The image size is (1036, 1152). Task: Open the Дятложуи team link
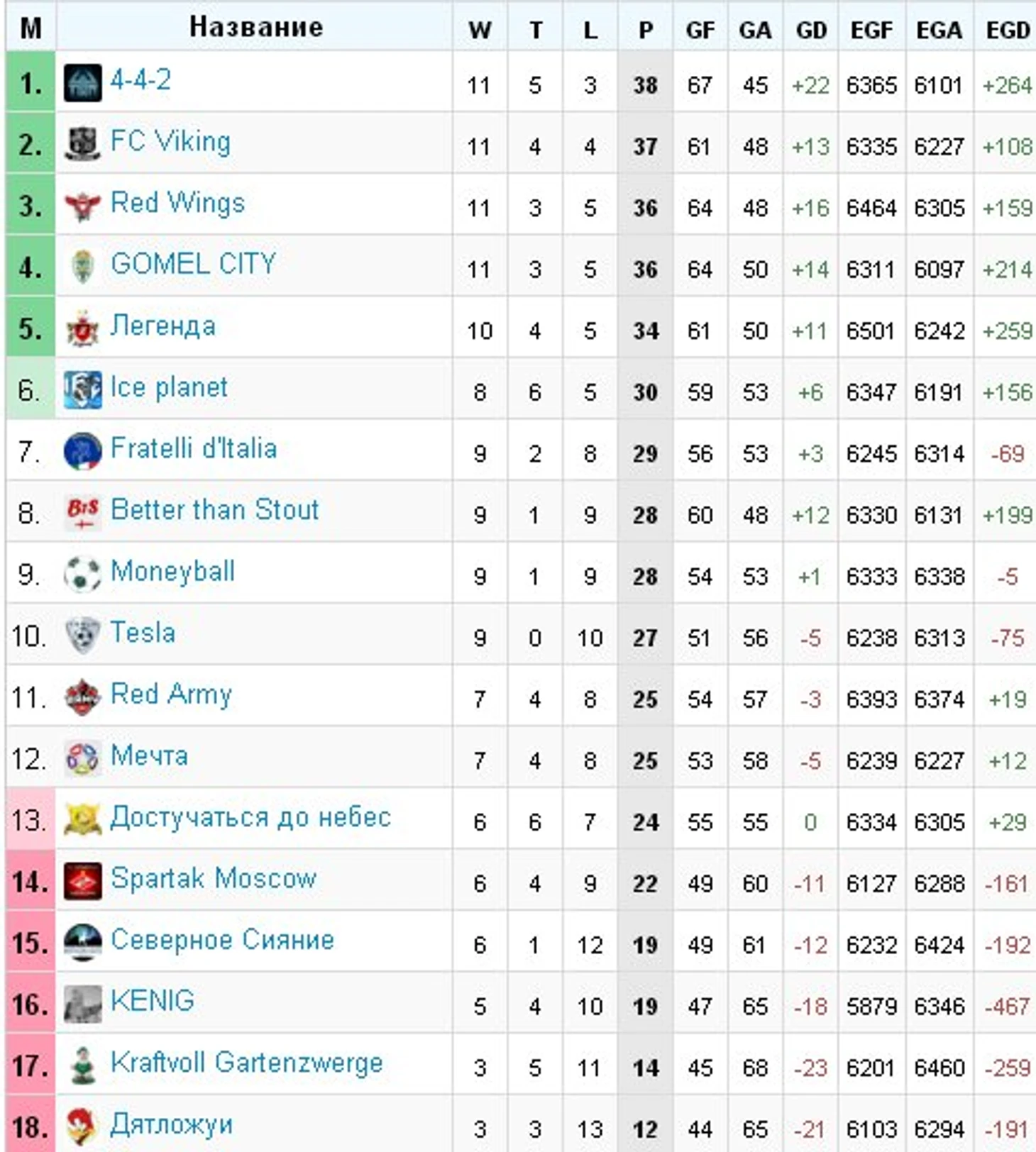click(171, 1124)
